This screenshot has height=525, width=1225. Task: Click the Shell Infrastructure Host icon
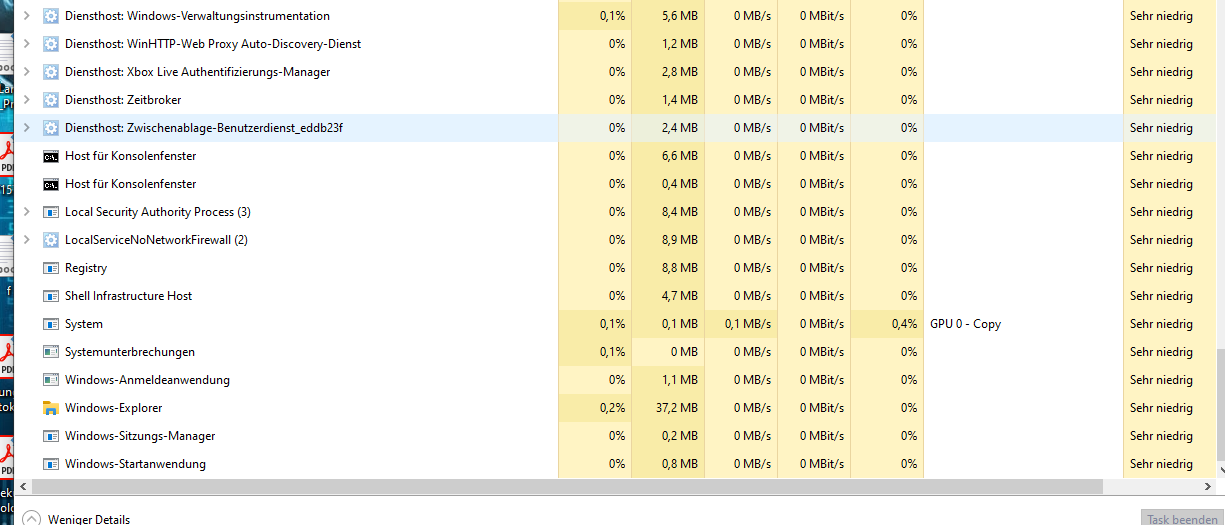[51, 296]
